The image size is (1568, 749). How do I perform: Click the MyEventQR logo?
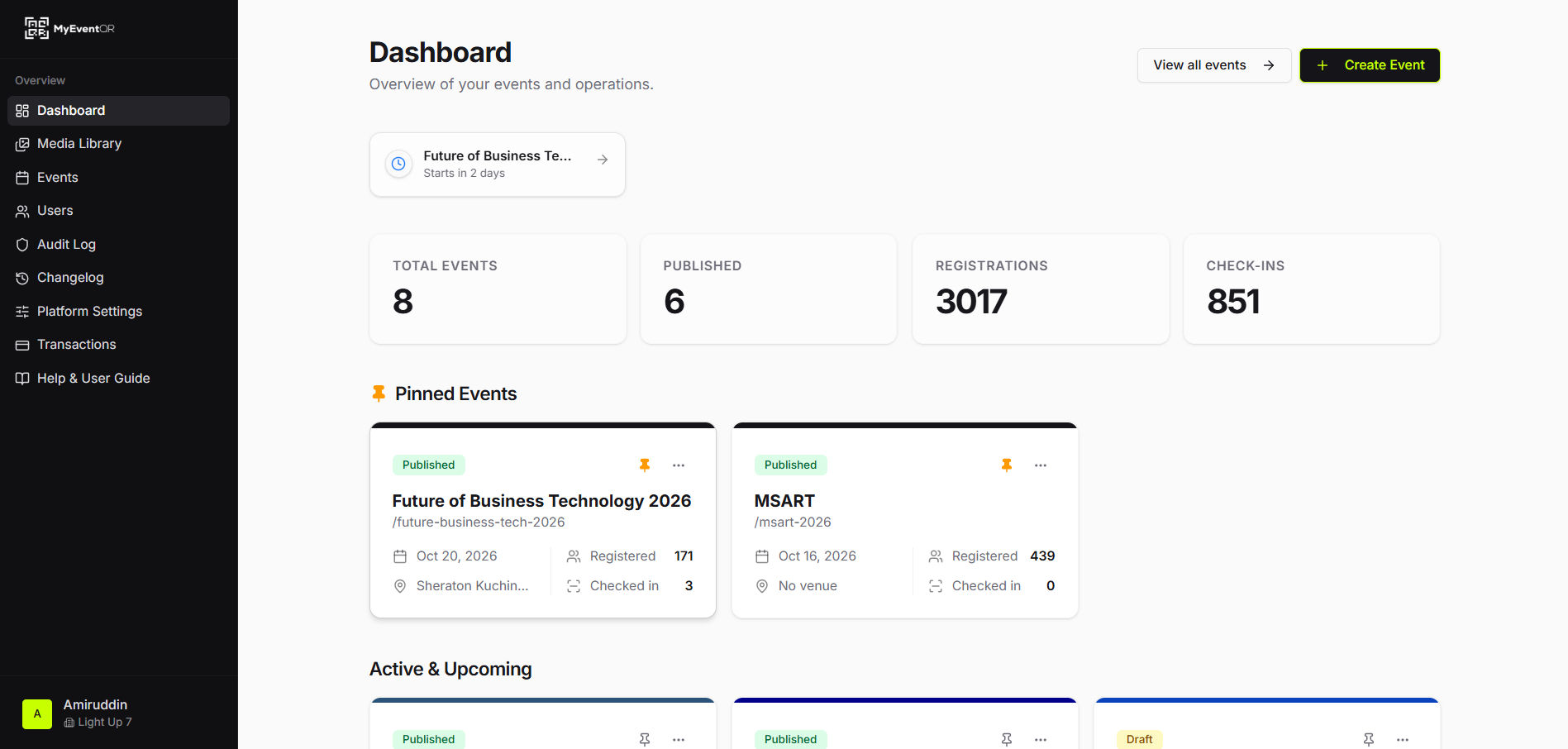pos(69,28)
